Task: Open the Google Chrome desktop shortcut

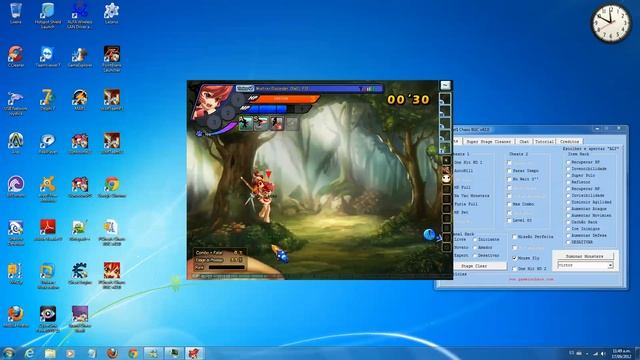Action: click(x=111, y=187)
